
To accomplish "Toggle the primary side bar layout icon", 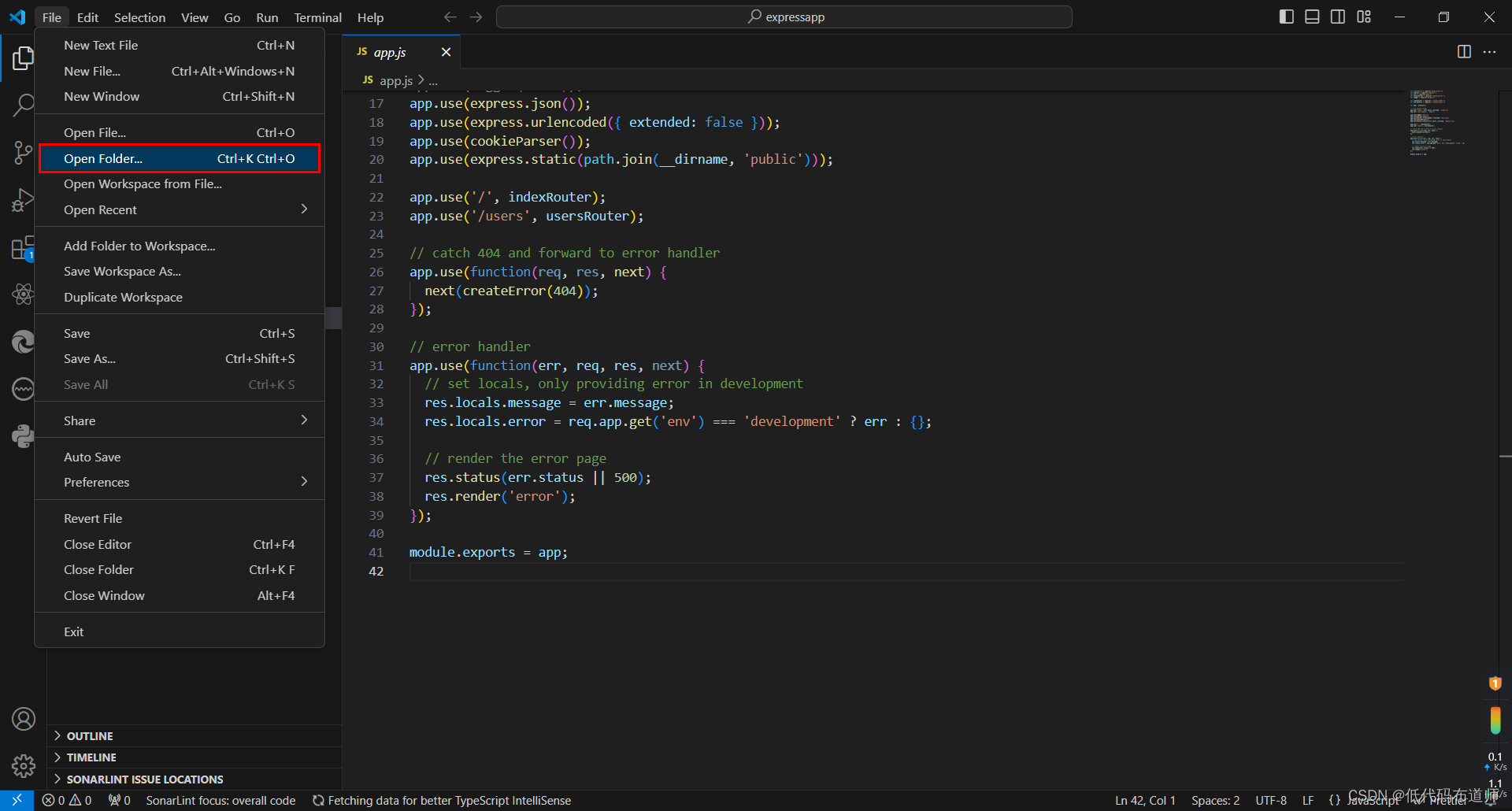I will click(1287, 17).
